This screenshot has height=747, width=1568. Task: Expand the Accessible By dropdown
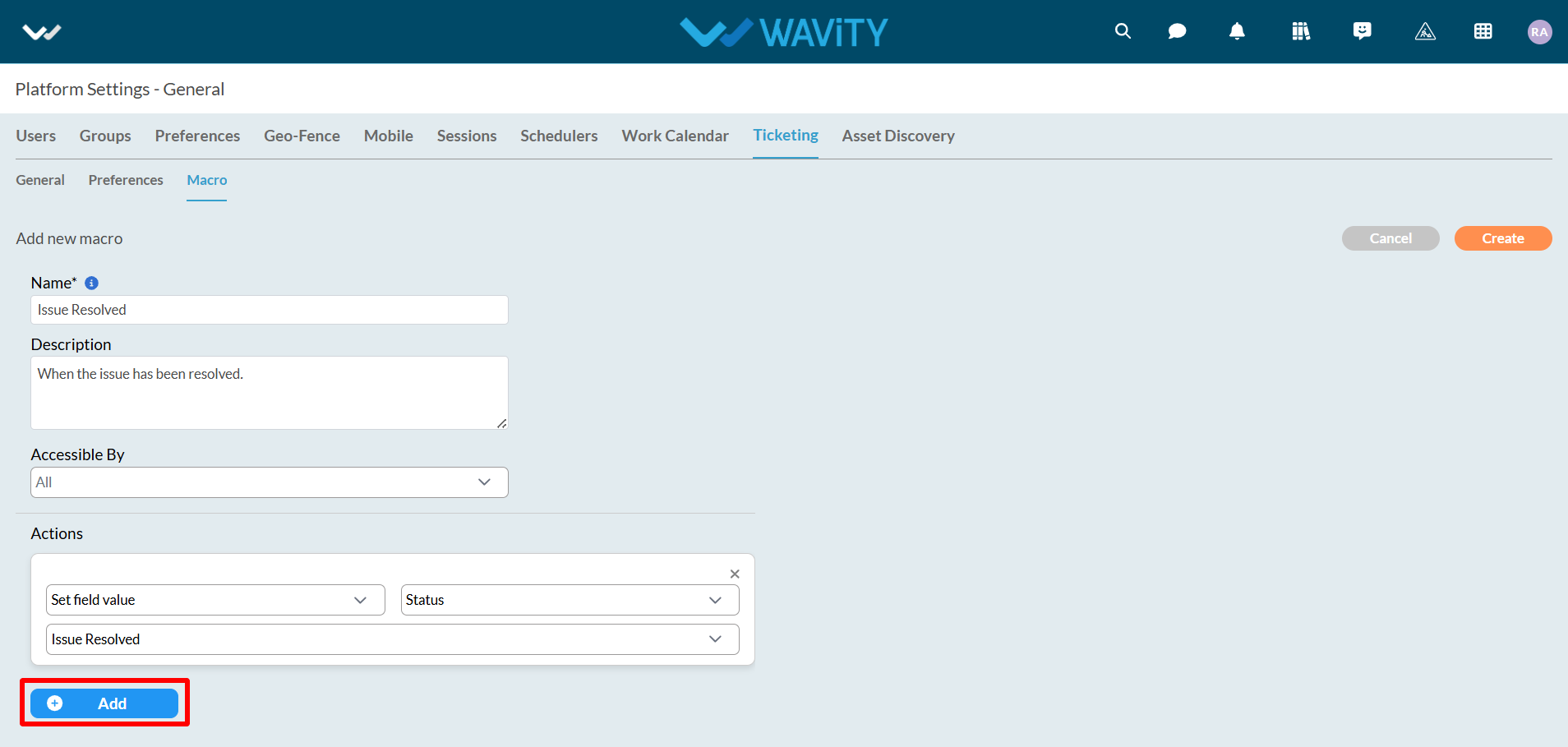pyautogui.click(x=270, y=482)
